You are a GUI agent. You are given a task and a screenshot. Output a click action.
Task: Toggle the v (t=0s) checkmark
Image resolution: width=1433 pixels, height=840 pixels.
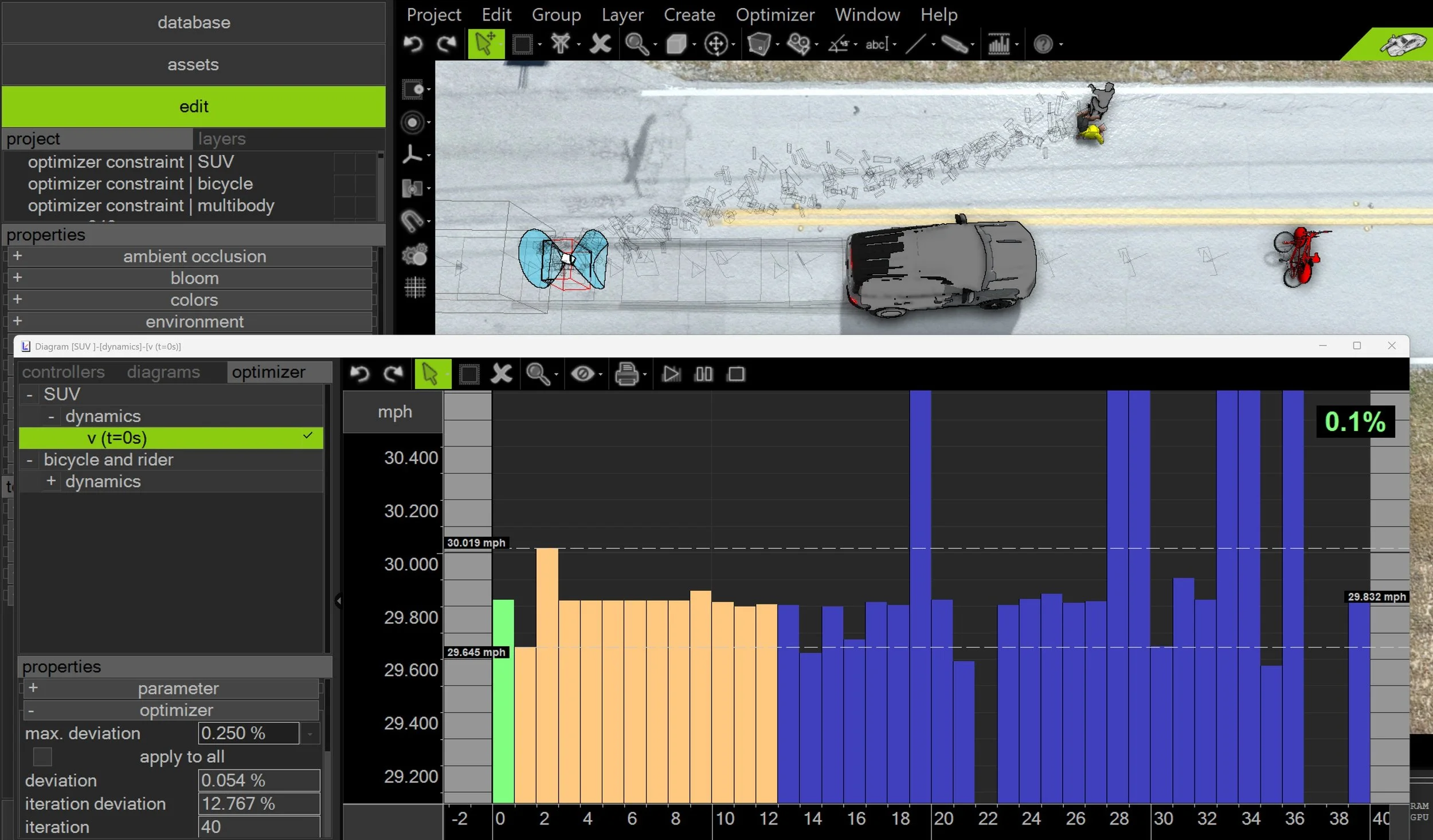coord(308,436)
